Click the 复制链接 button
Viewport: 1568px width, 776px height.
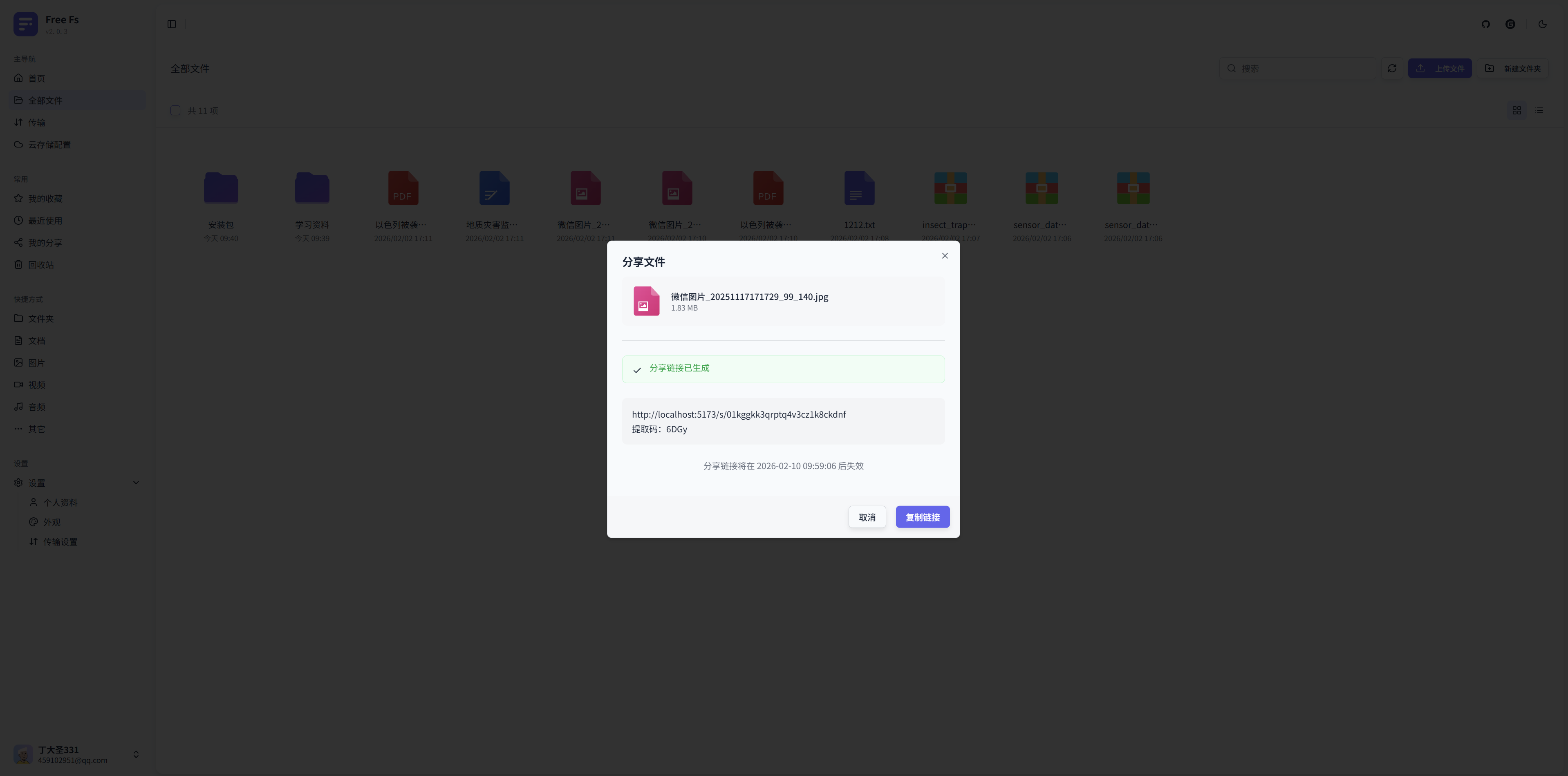tap(922, 517)
